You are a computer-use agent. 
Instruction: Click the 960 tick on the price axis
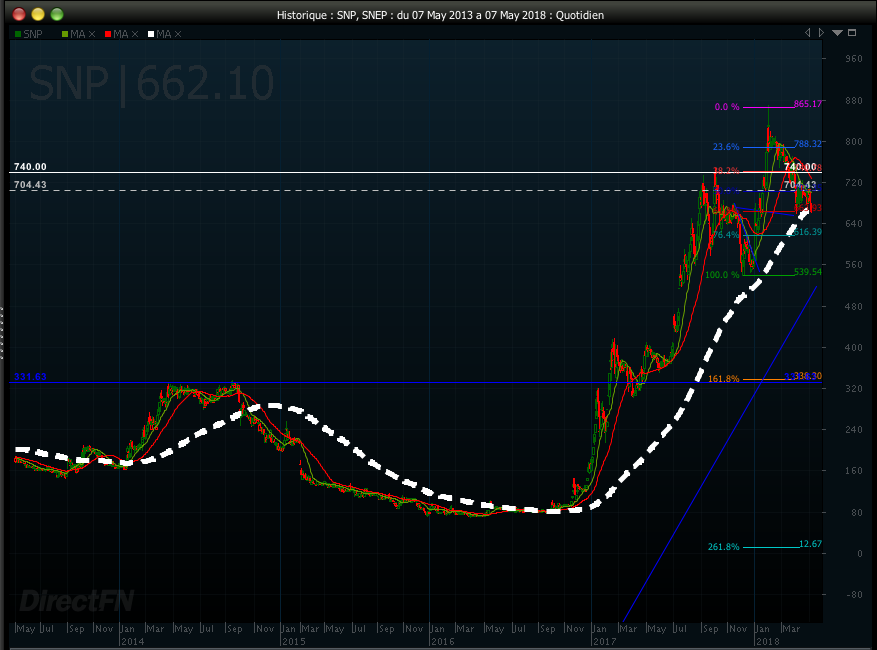click(x=854, y=59)
